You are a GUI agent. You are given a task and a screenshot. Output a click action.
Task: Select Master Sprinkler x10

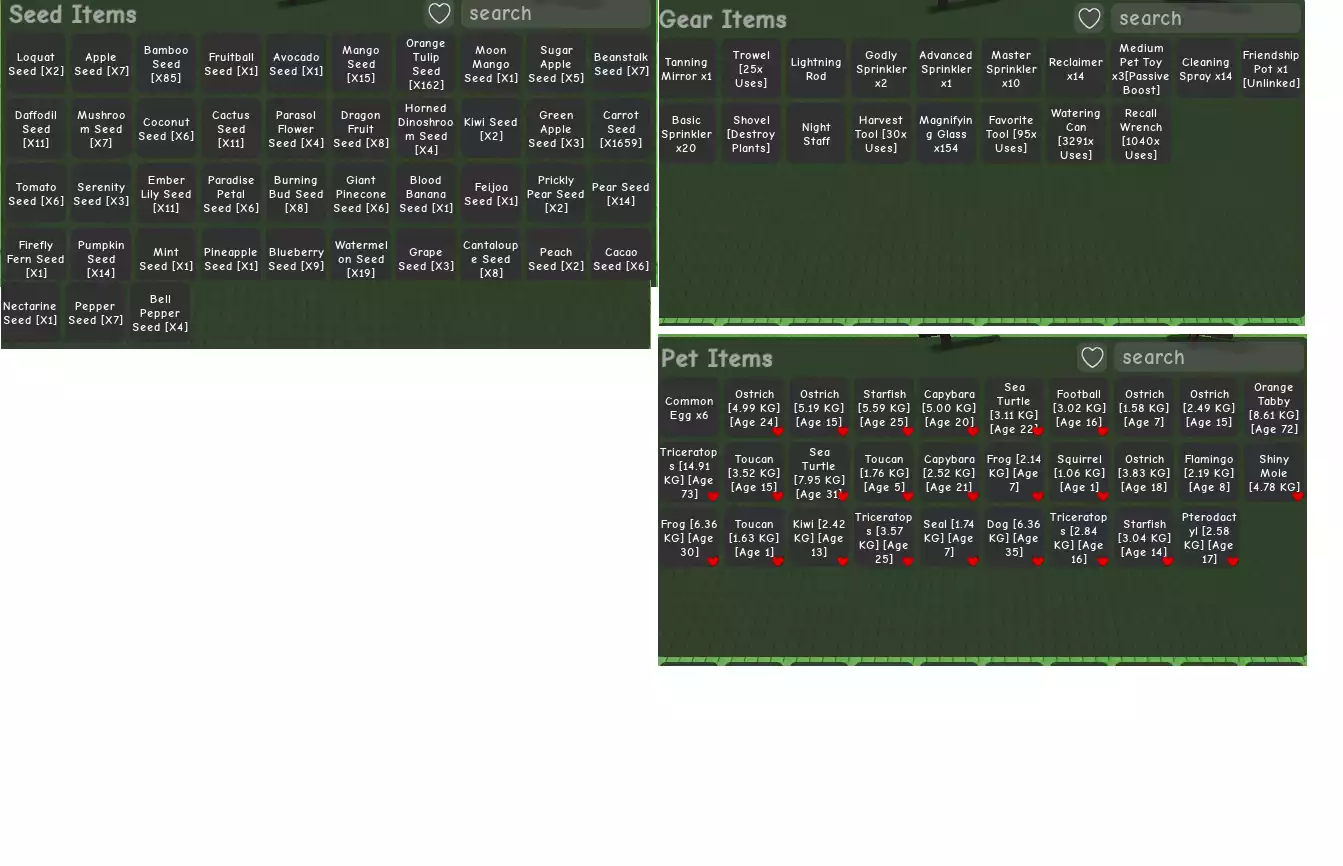coord(1010,69)
